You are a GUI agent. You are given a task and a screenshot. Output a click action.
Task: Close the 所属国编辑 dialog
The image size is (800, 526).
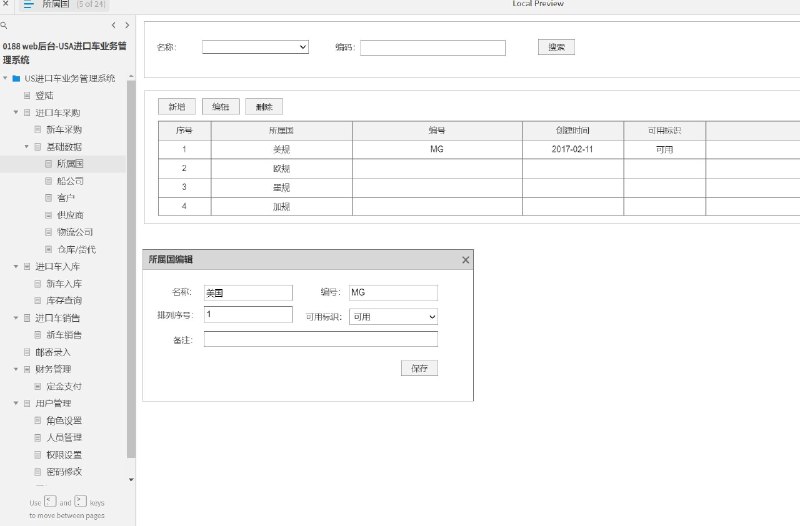465,260
